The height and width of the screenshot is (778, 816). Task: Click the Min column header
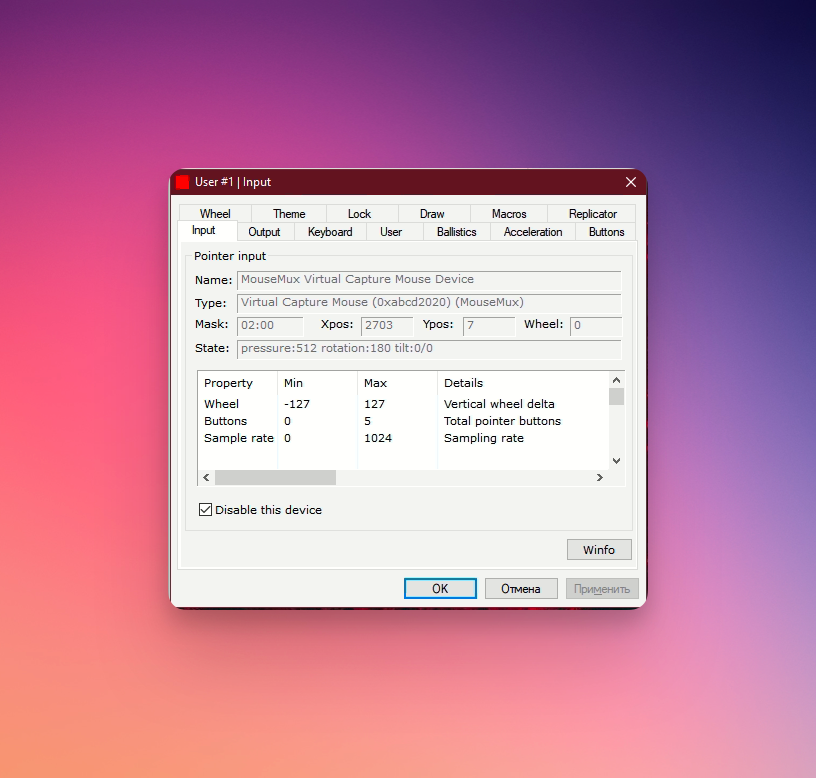point(317,383)
